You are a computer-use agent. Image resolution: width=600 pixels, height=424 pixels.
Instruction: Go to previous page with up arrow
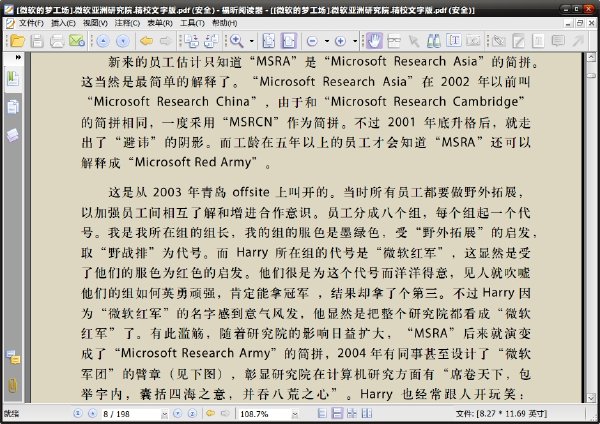tap(103, 41)
